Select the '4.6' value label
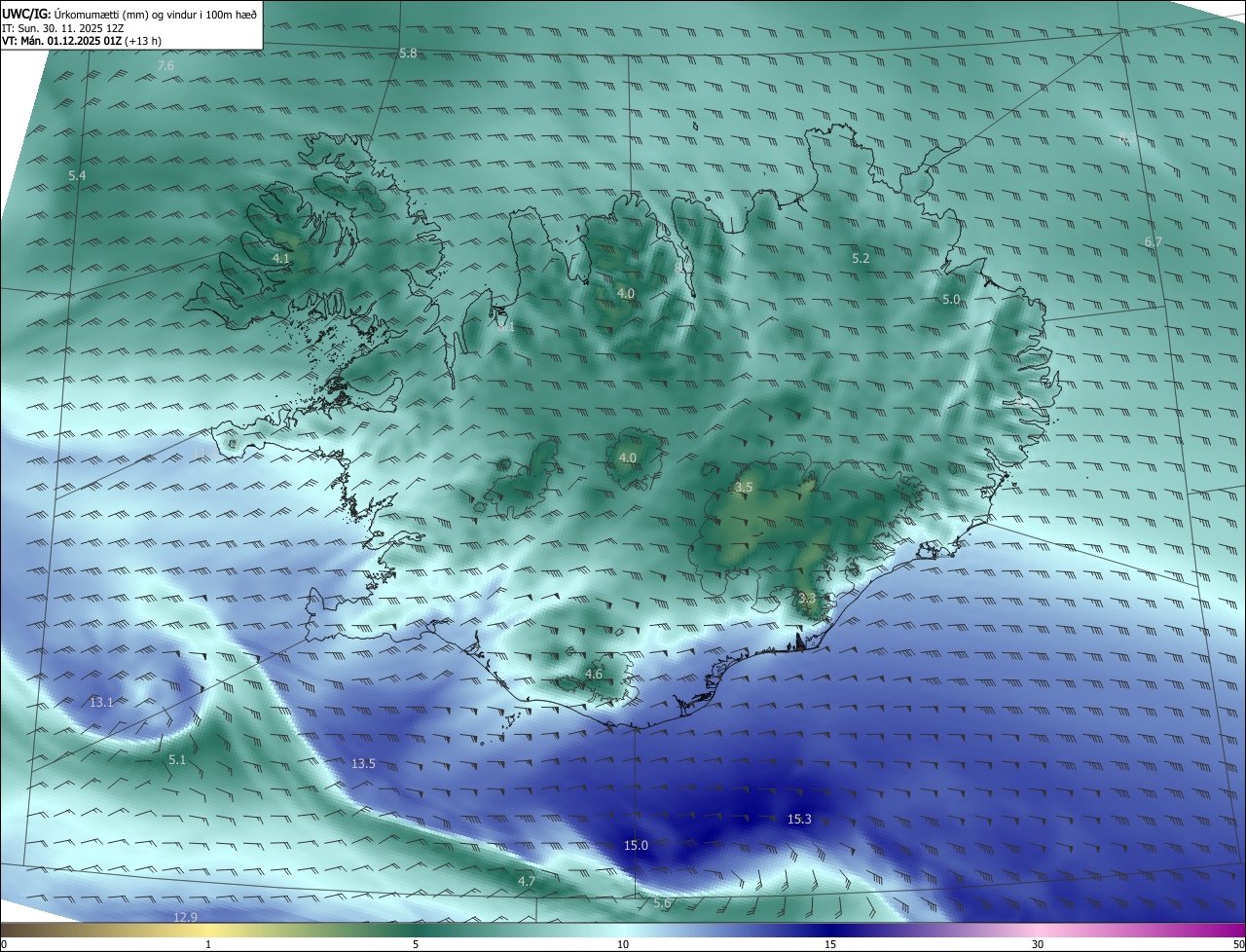The image size is (1246, 952). [594, 674]
